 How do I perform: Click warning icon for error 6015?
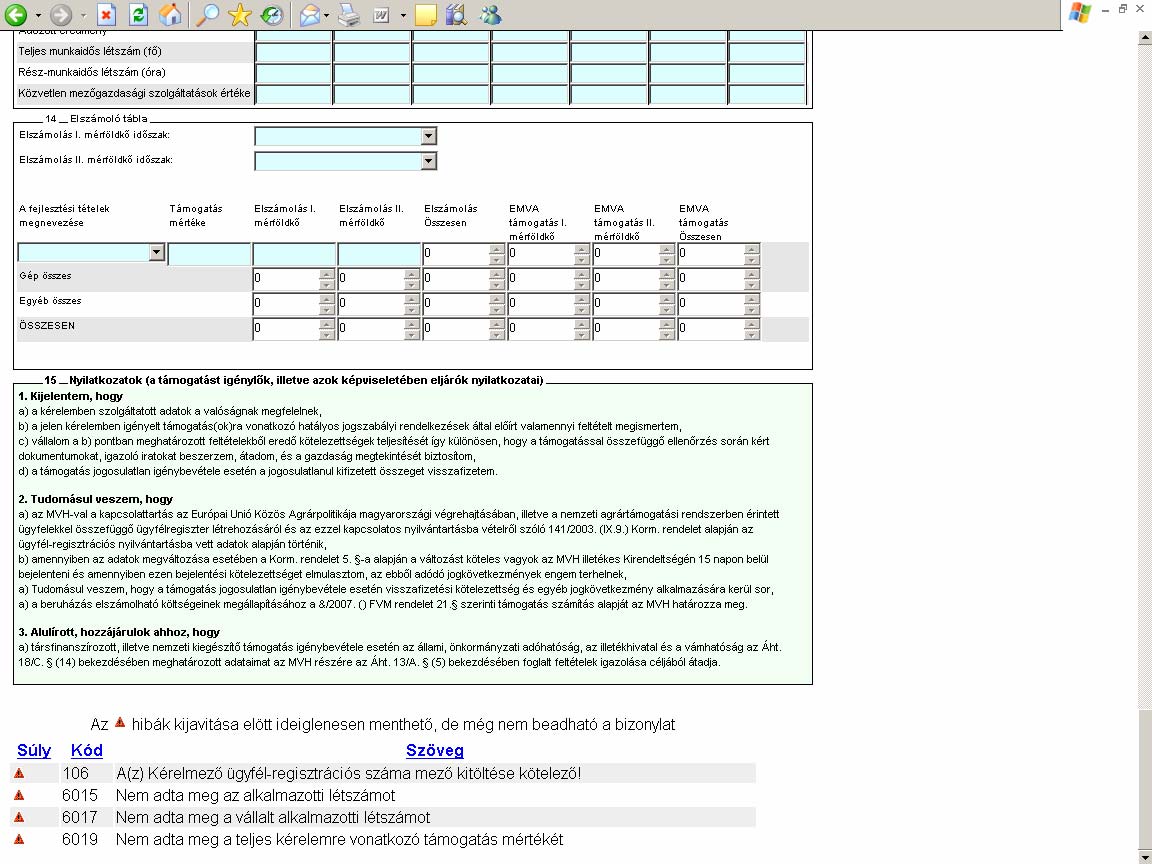point(19,795)
